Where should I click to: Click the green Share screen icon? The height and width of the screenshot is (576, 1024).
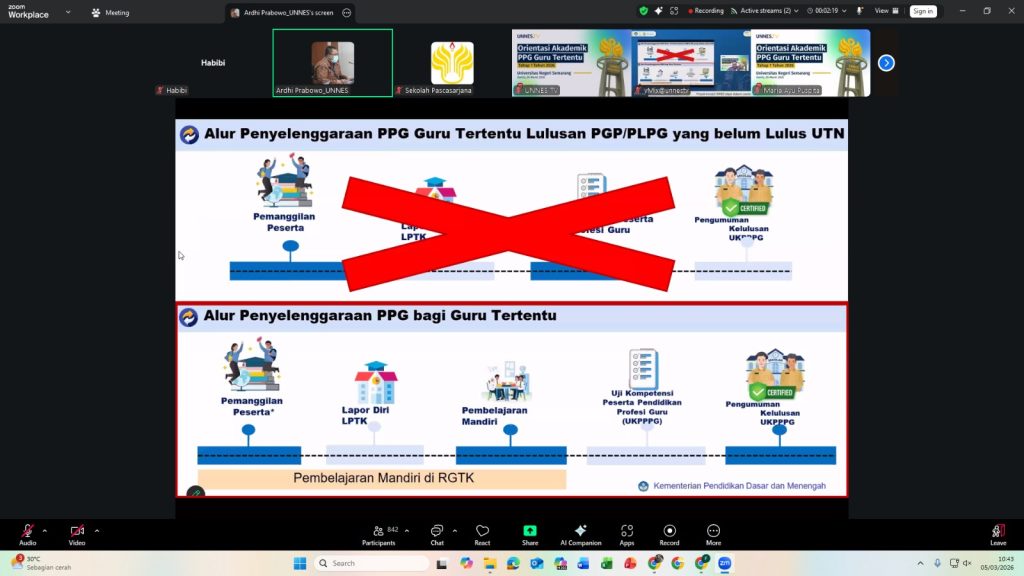pos(530,531)
